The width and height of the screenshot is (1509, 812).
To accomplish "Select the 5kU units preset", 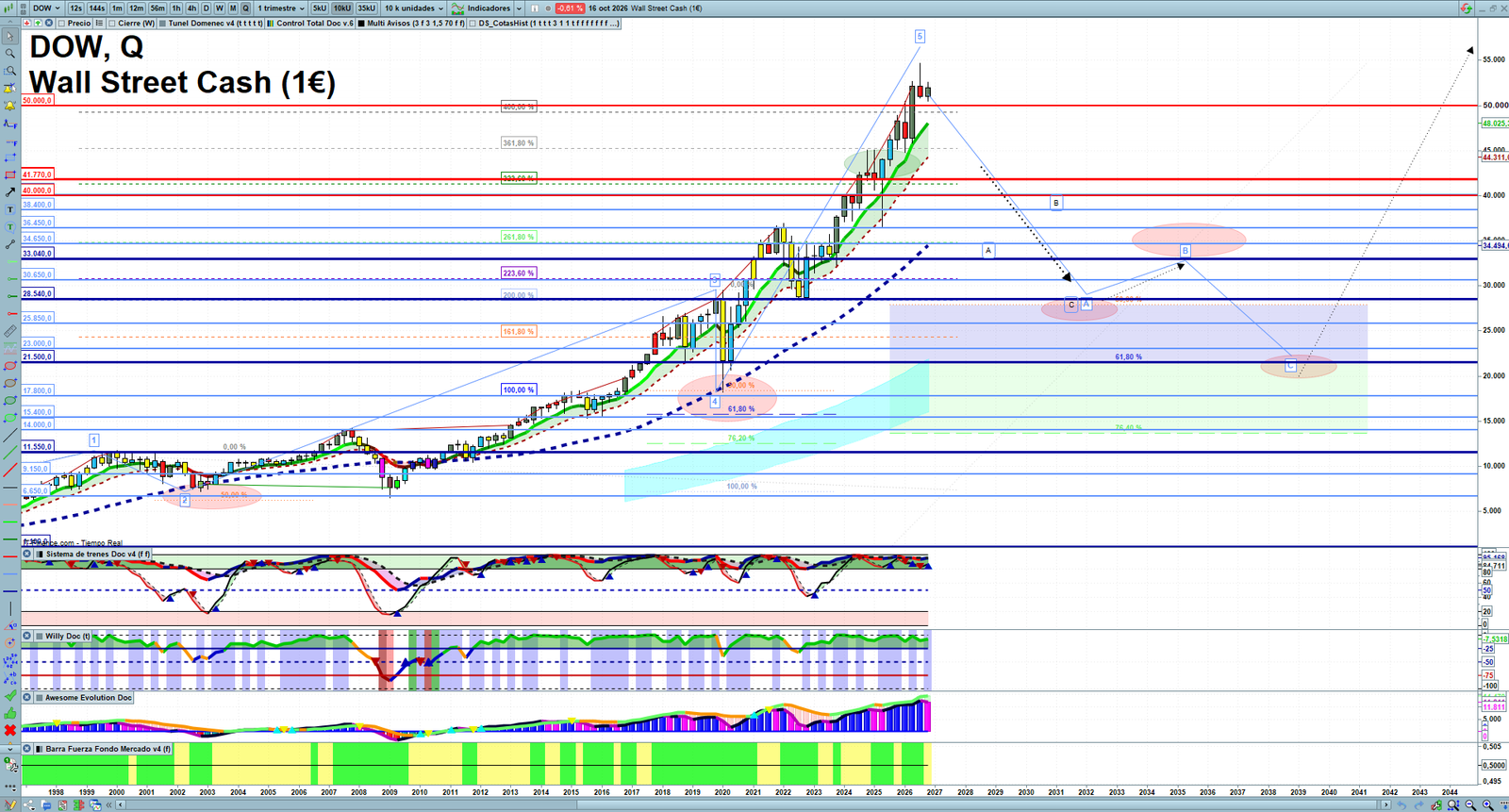I will click(x=320, y=8).
